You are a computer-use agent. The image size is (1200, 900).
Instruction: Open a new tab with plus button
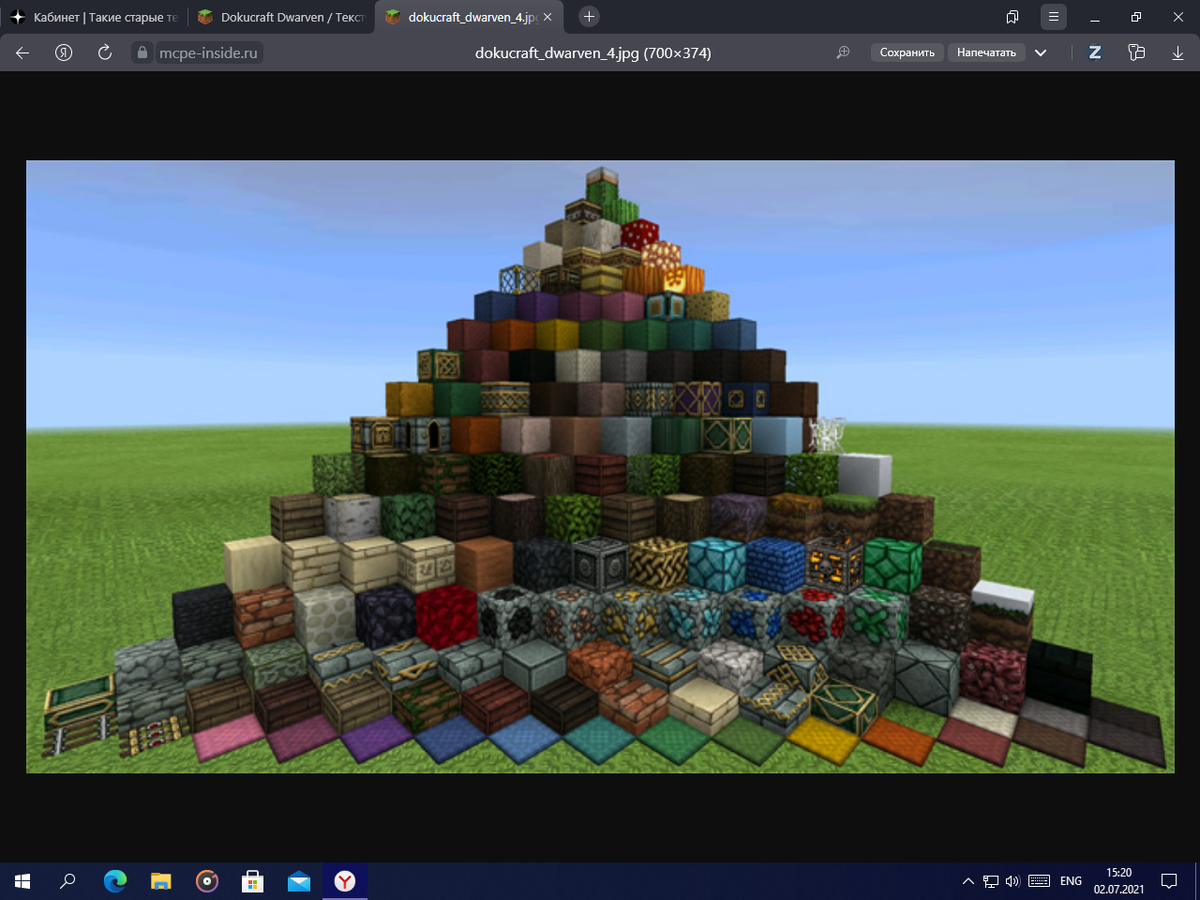pyautogui.click(x=590, y=17)
